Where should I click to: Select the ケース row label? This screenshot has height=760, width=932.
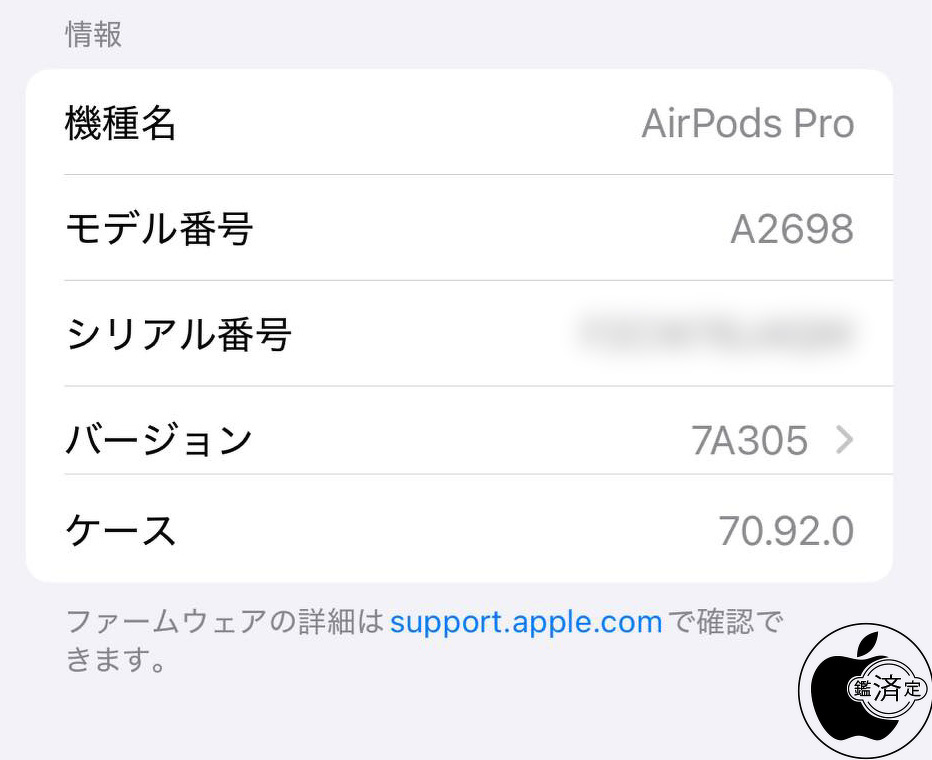click(121, 530)
